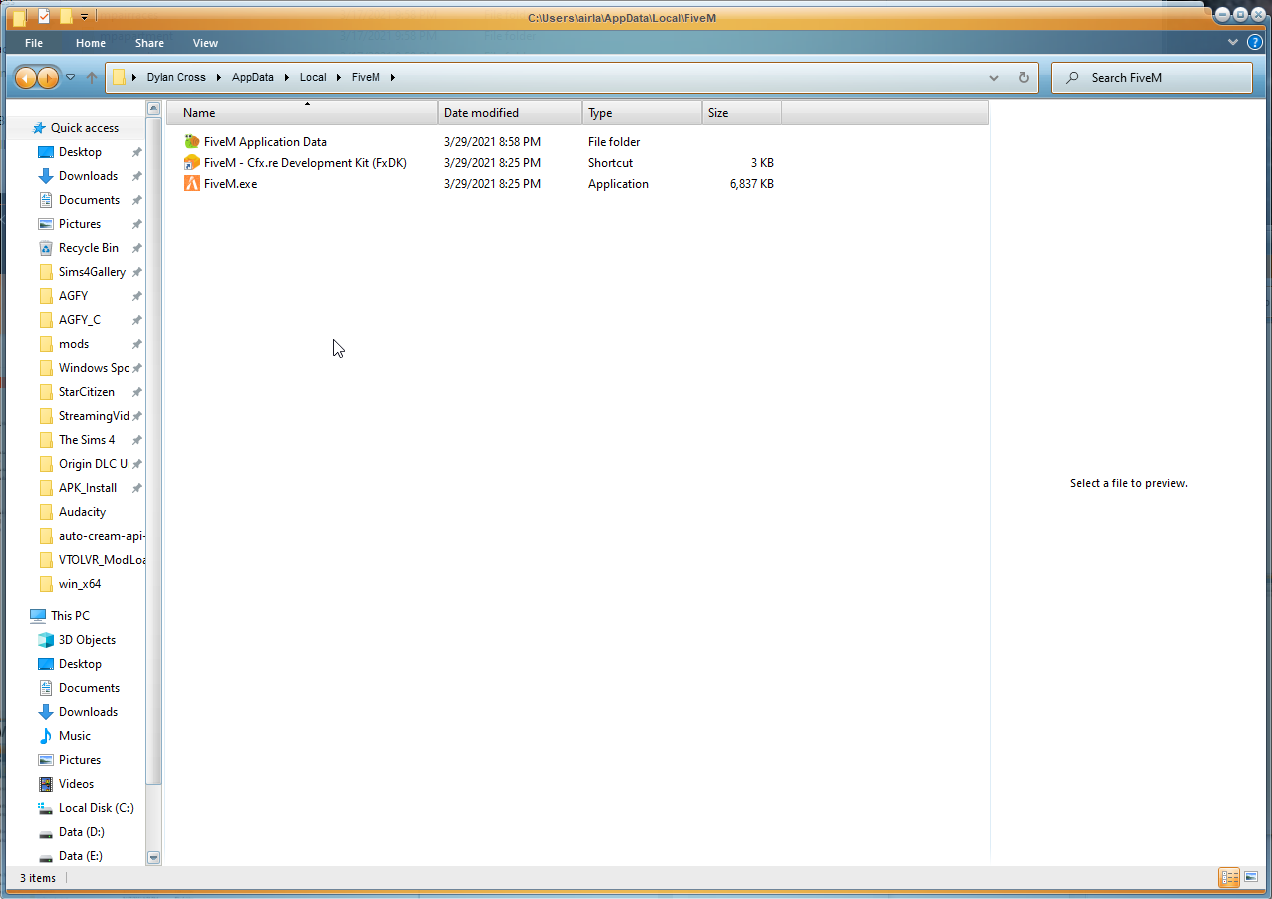Switch to the Home ribbon tab
The image size is (1272, 899).
click(x=91, y=43)
